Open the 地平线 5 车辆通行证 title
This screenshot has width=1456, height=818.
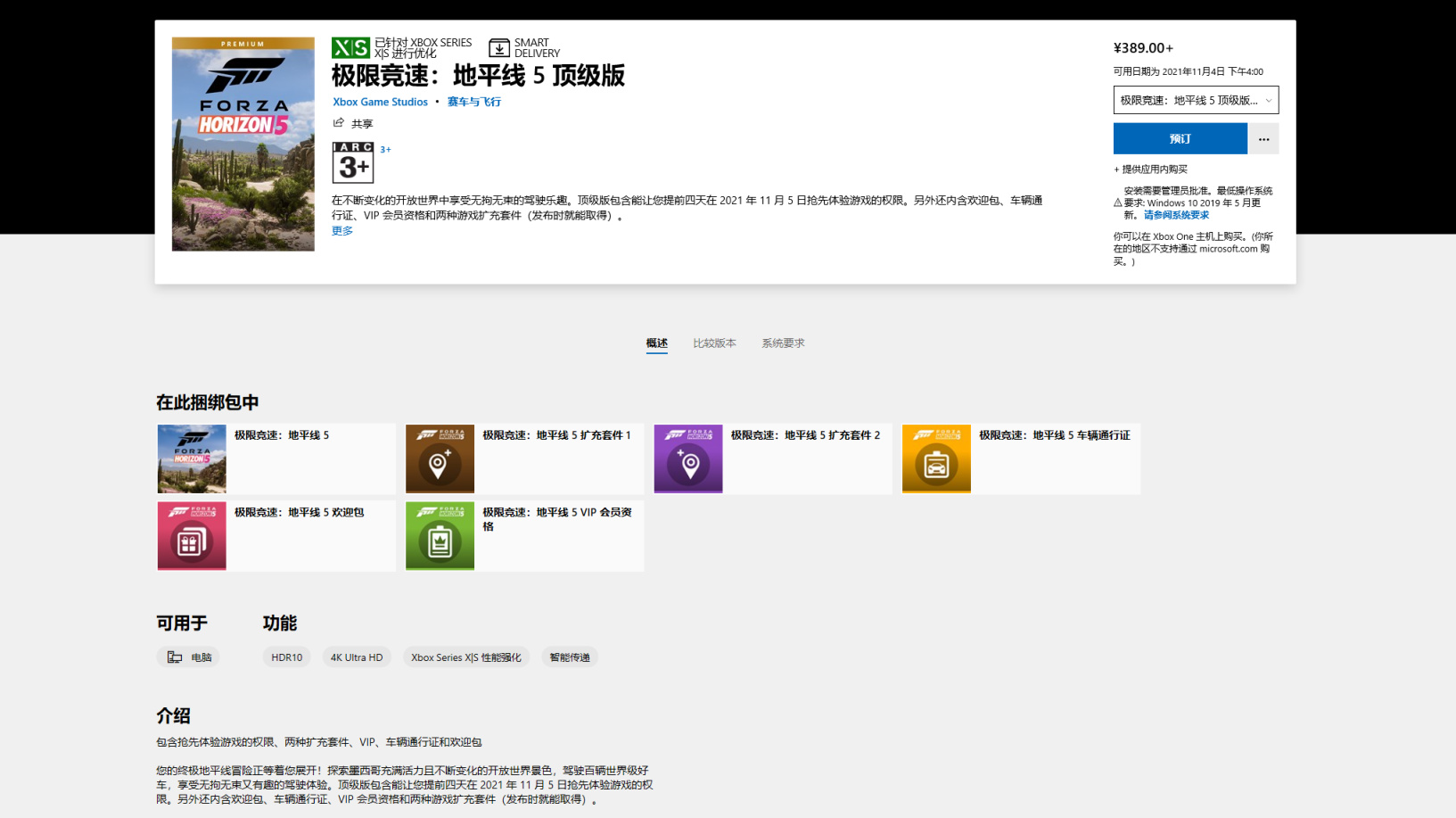pos(1055,435)
